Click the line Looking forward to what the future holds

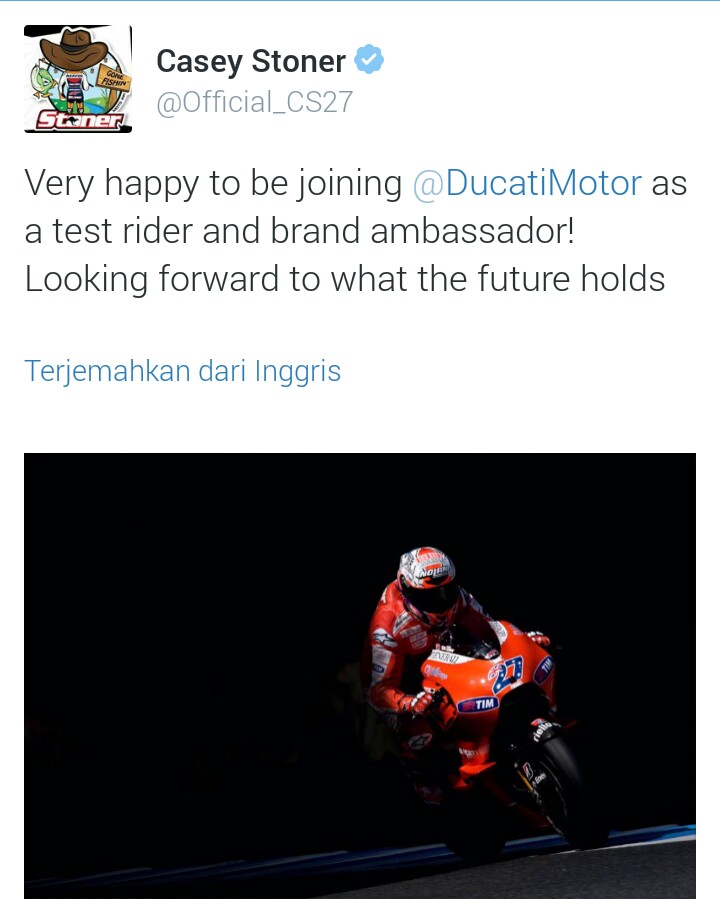pos(345,279)
